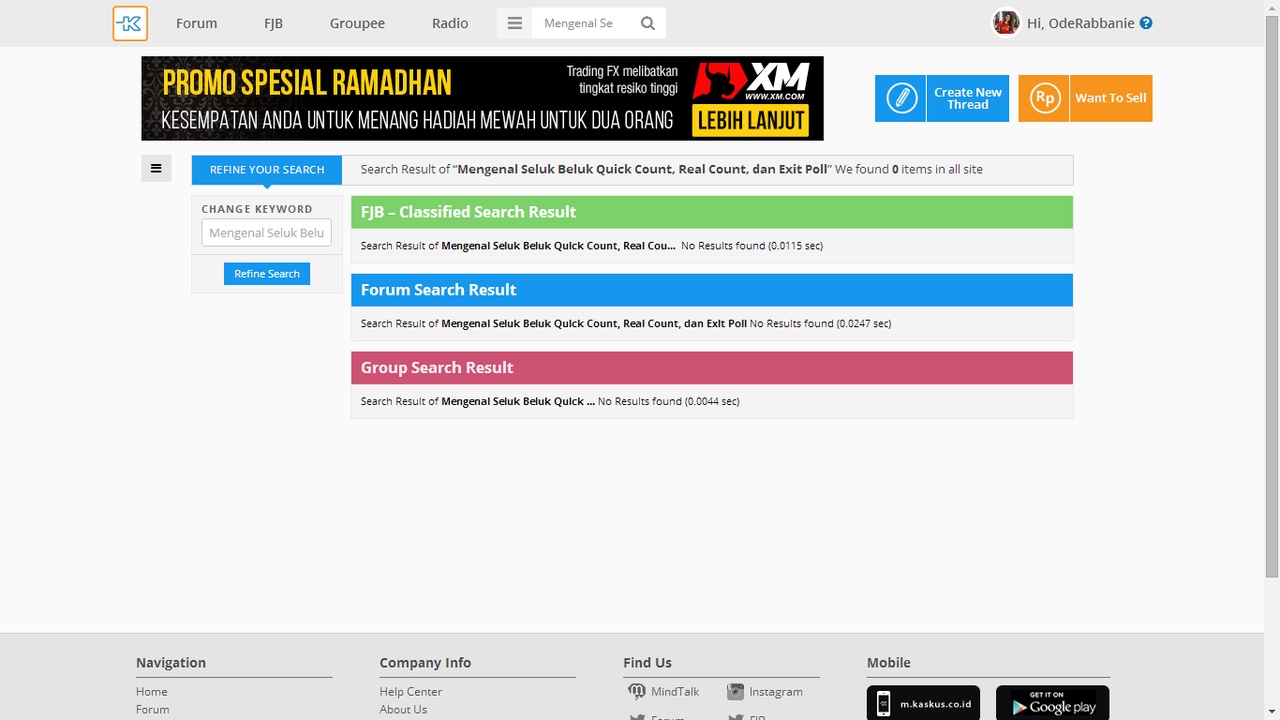
Task: Click the CHANGE KEYWORD label
Action: point(257,209)
